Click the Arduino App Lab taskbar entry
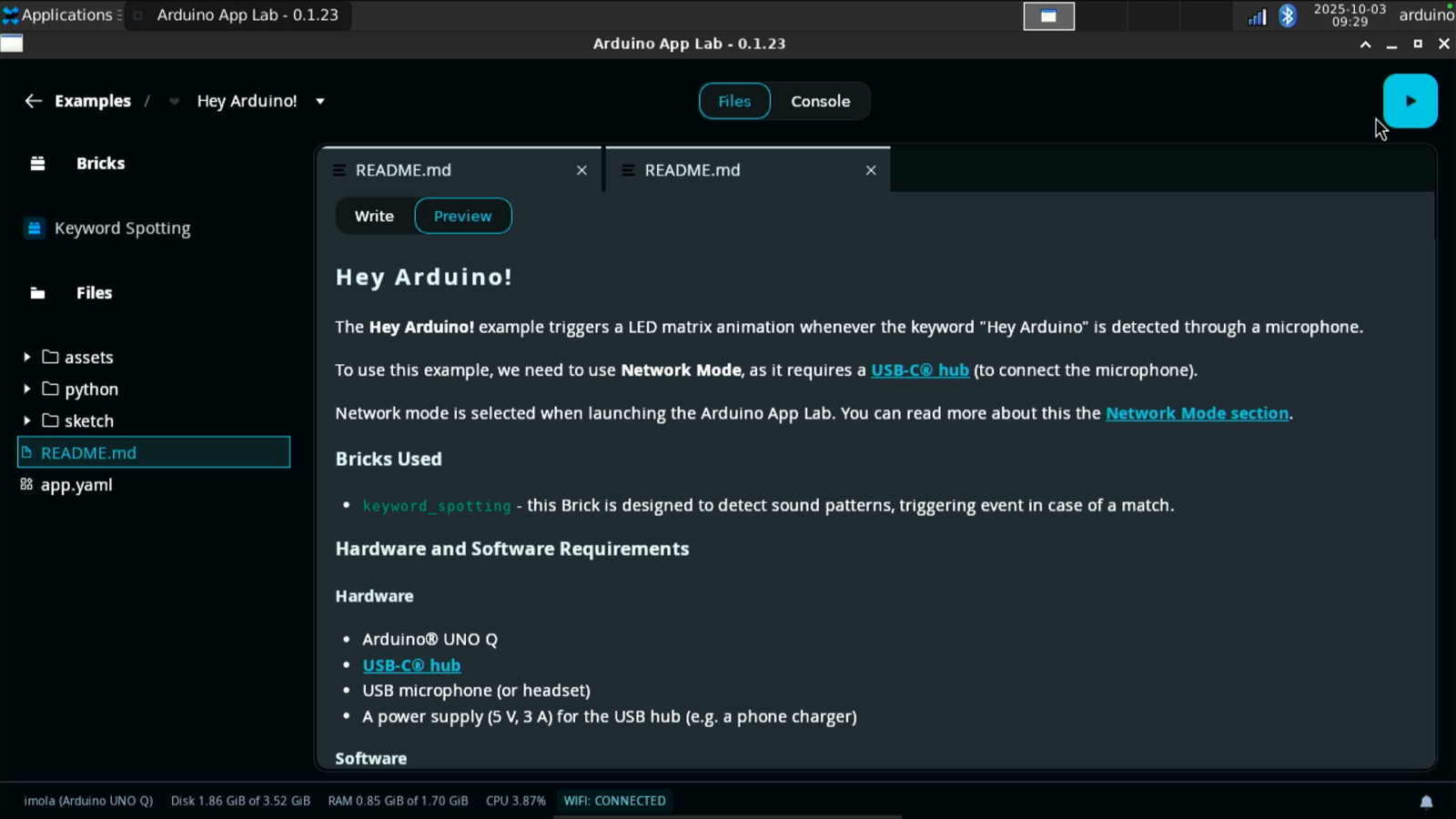Image resolution: width=1456 pixels, height=819 pixels. 237,15
